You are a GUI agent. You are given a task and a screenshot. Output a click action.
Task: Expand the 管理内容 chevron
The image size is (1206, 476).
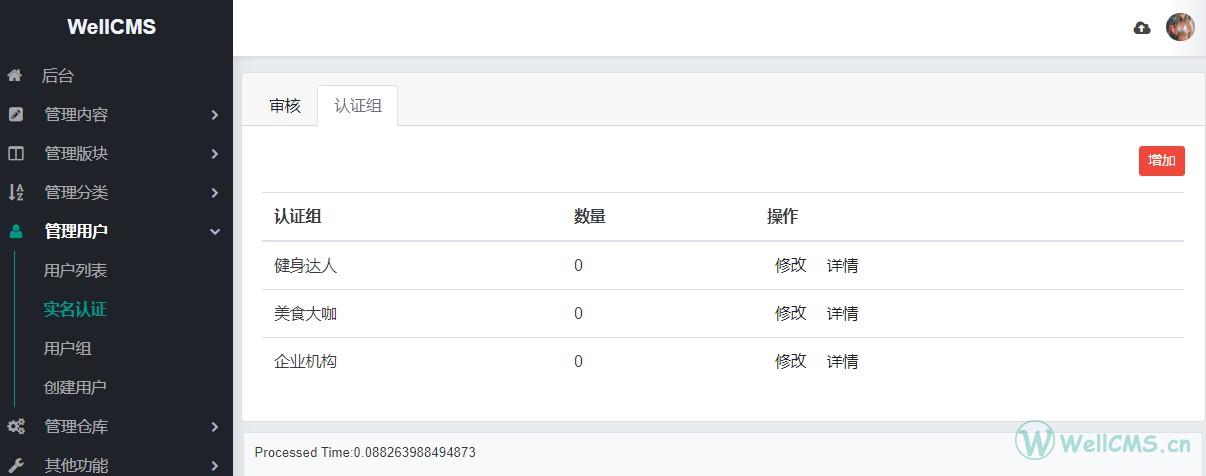[215, 115]
